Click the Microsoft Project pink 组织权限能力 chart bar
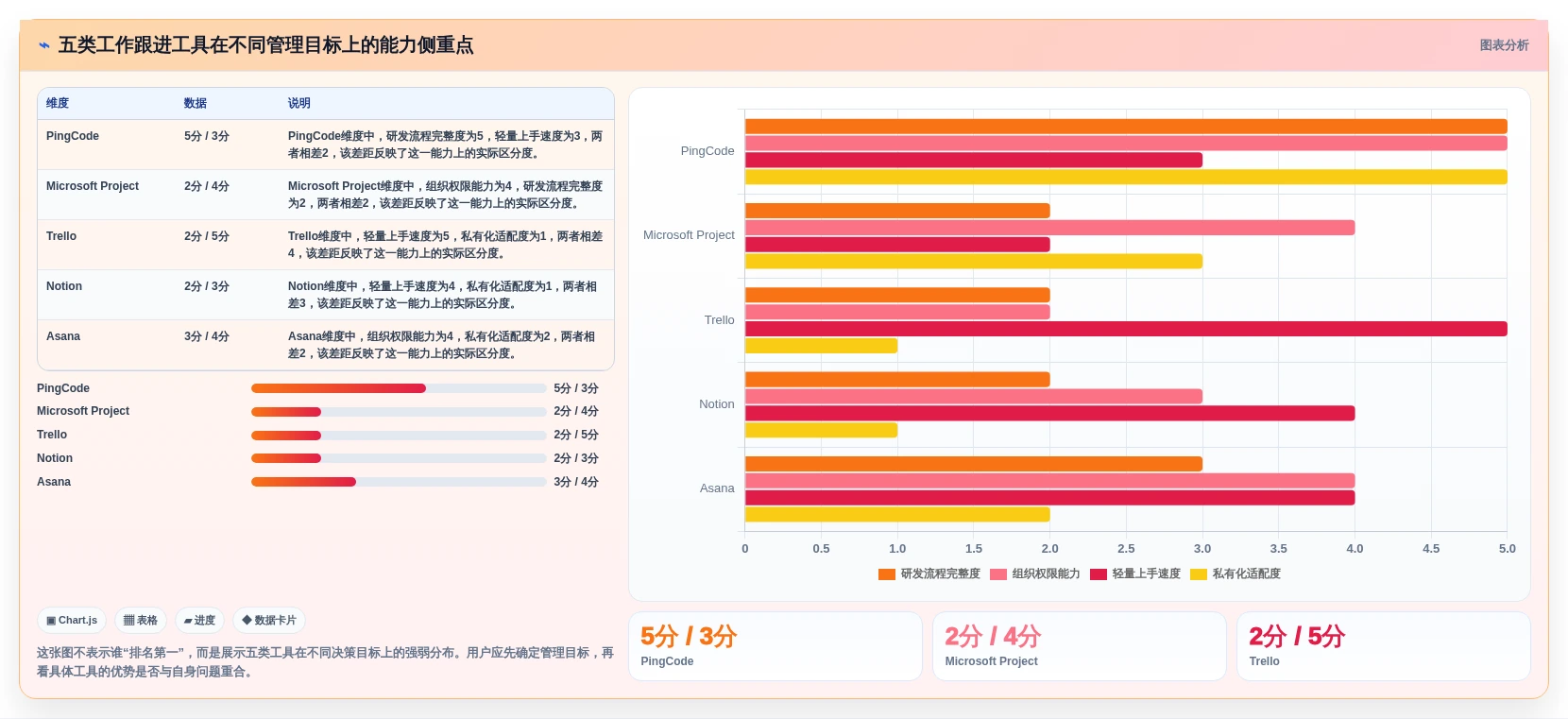The height and width of the screenshot is (719, 1568). pyautogui.click(x=1049, y=228)
